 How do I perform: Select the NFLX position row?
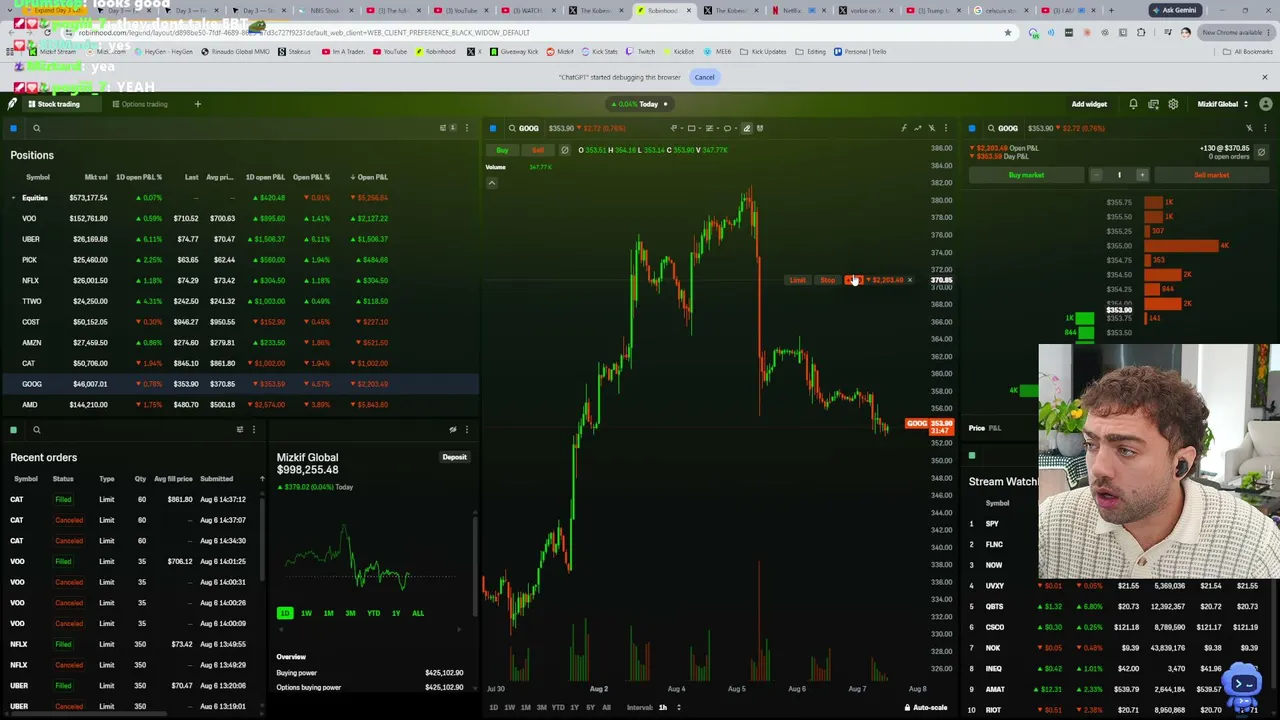240,281
